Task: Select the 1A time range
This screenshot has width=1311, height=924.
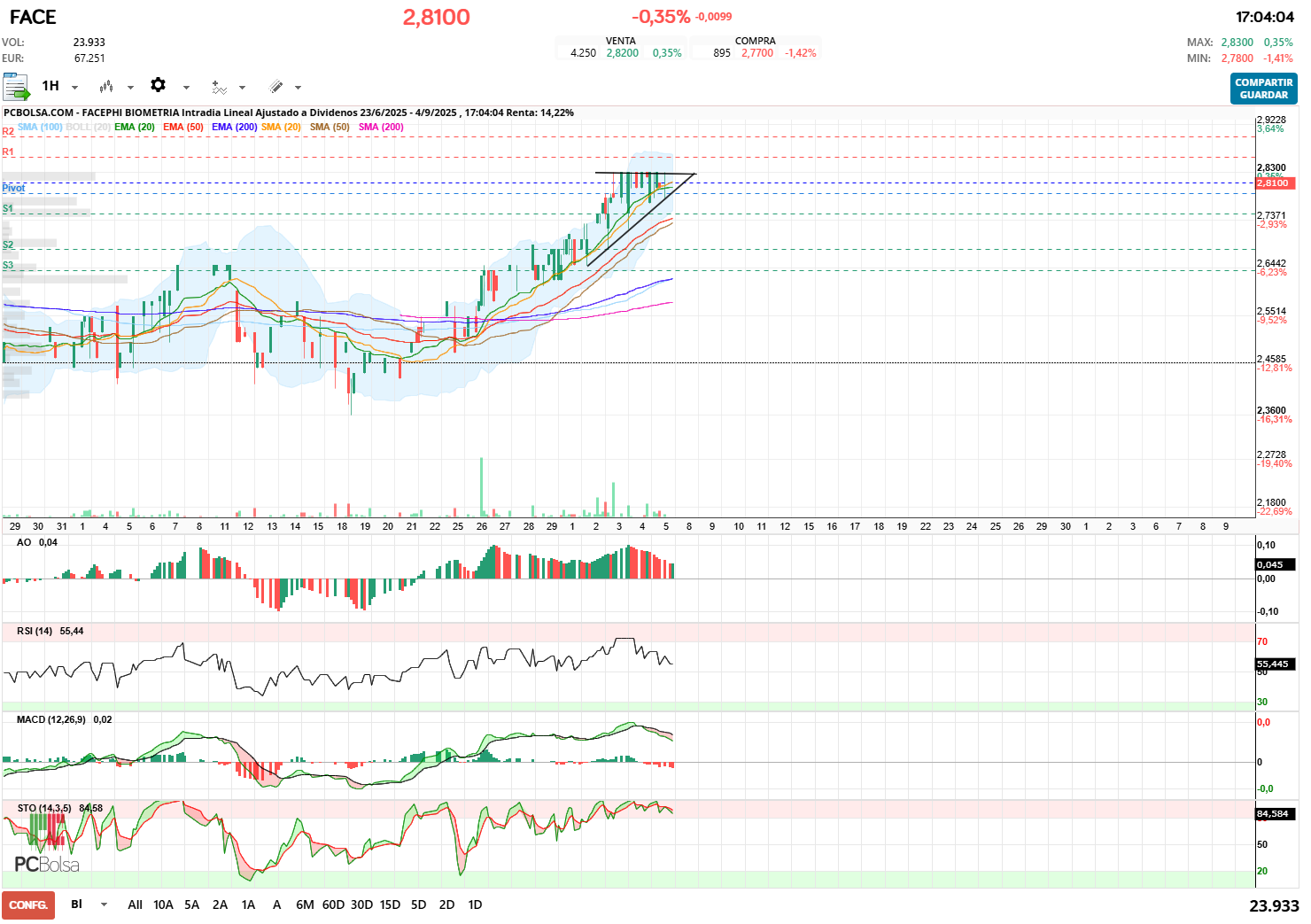Action: (248, 905)
